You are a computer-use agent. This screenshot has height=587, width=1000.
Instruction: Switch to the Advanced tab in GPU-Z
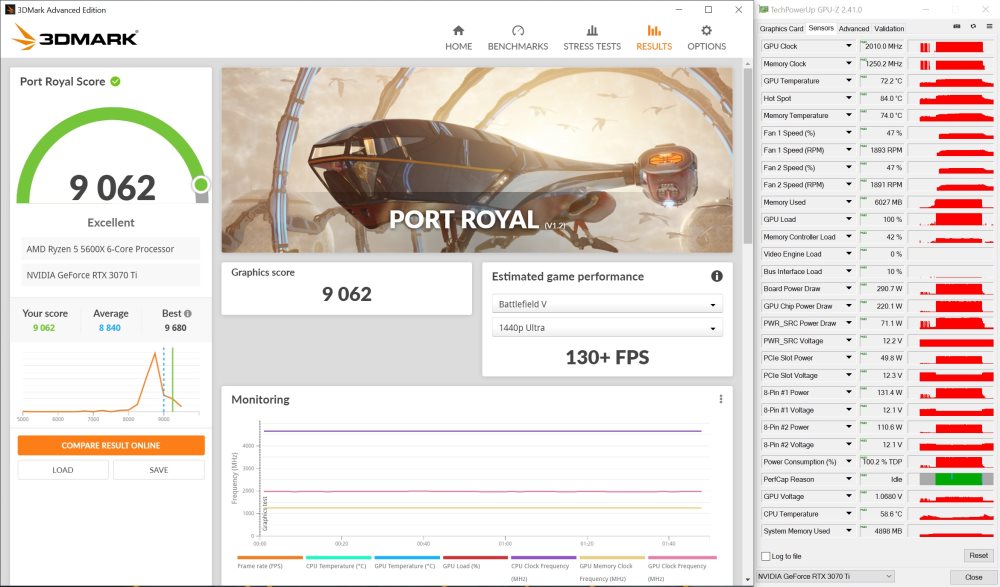pos(853,28)
